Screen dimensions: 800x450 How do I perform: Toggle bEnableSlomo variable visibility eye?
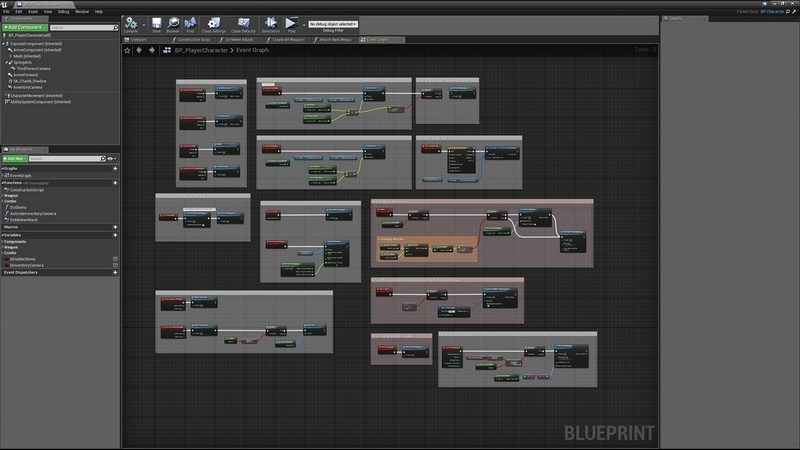point(115,258)
